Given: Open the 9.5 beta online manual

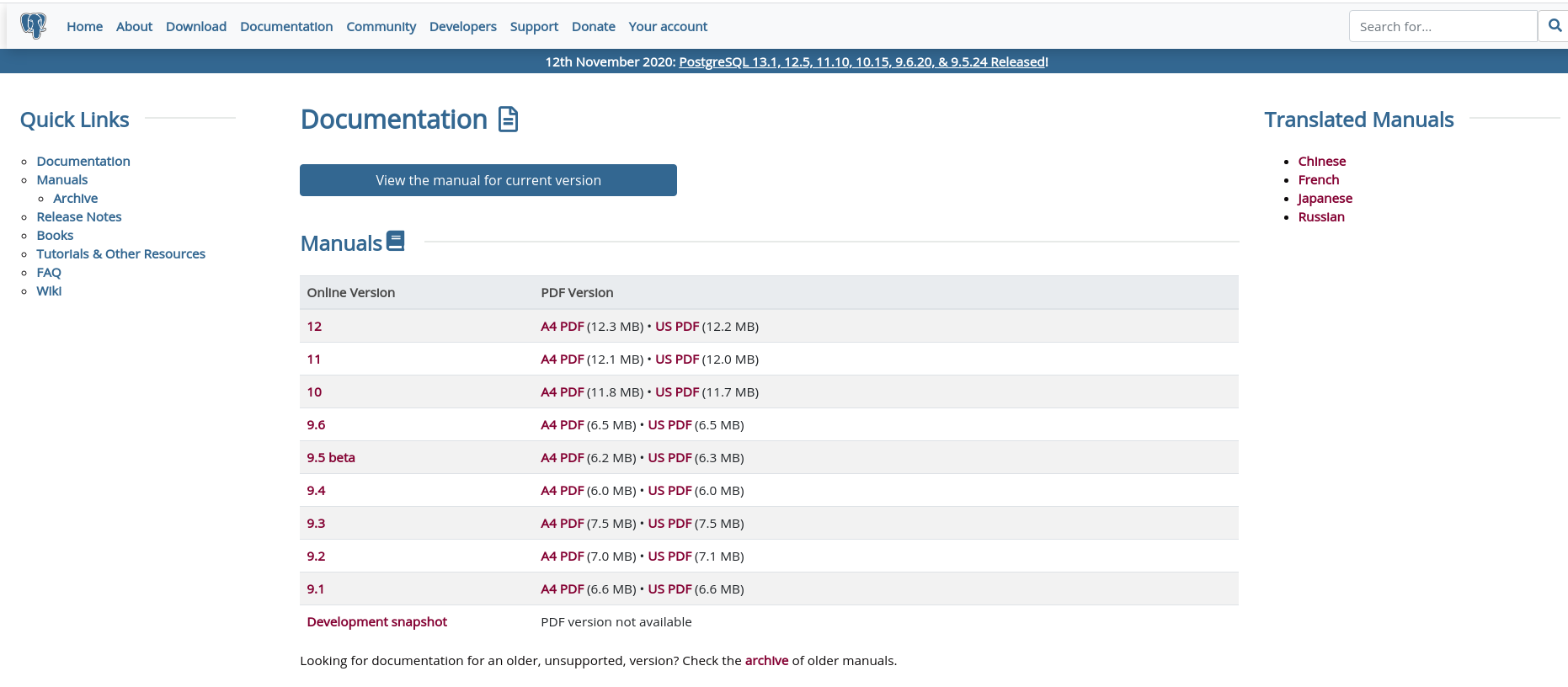Looking at the screenshot, I should 330,458.
